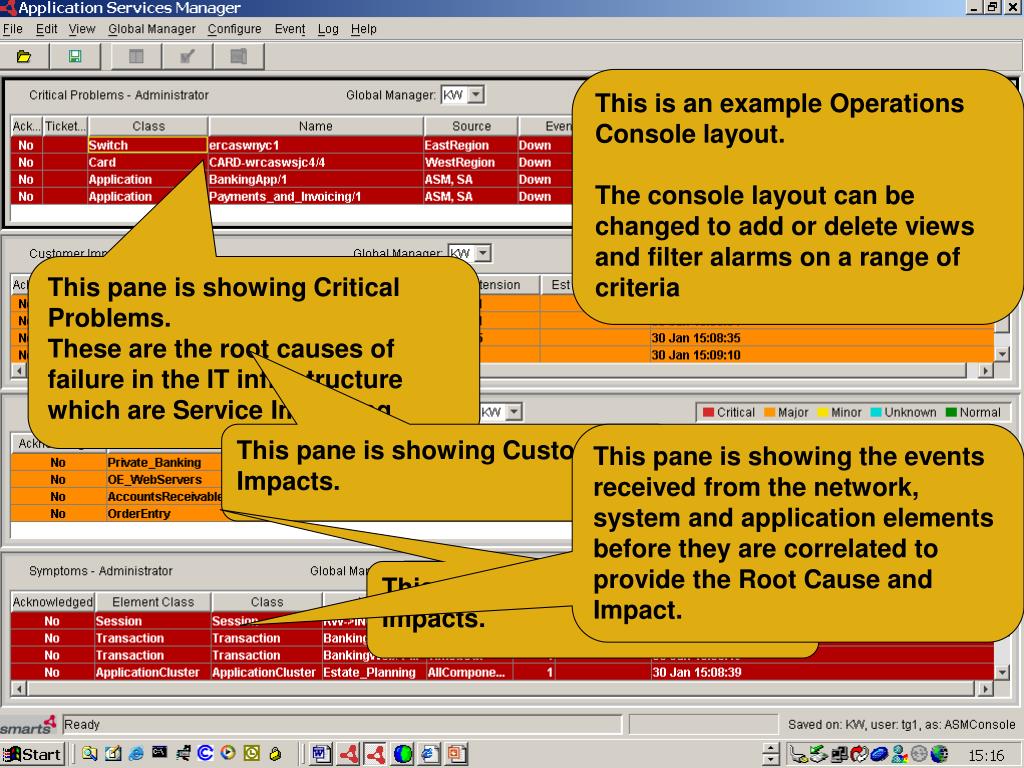This screenshot has width=1024, height=768.
Task: Click the orange Major legend swatch
Action: (x=769, y=413)
